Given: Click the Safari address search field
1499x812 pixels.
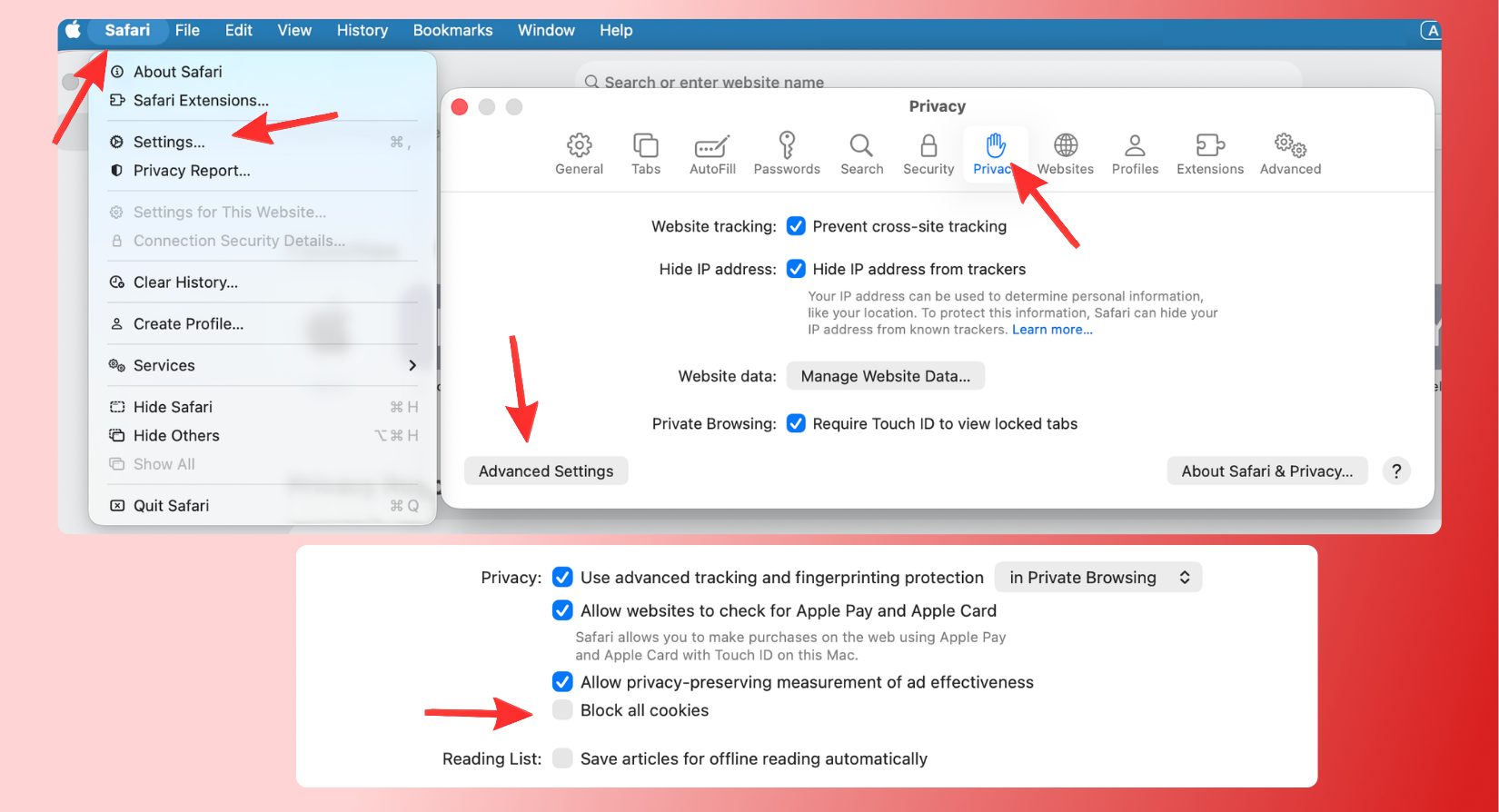Looking at the screenshot, I should (x=938, y=82).
